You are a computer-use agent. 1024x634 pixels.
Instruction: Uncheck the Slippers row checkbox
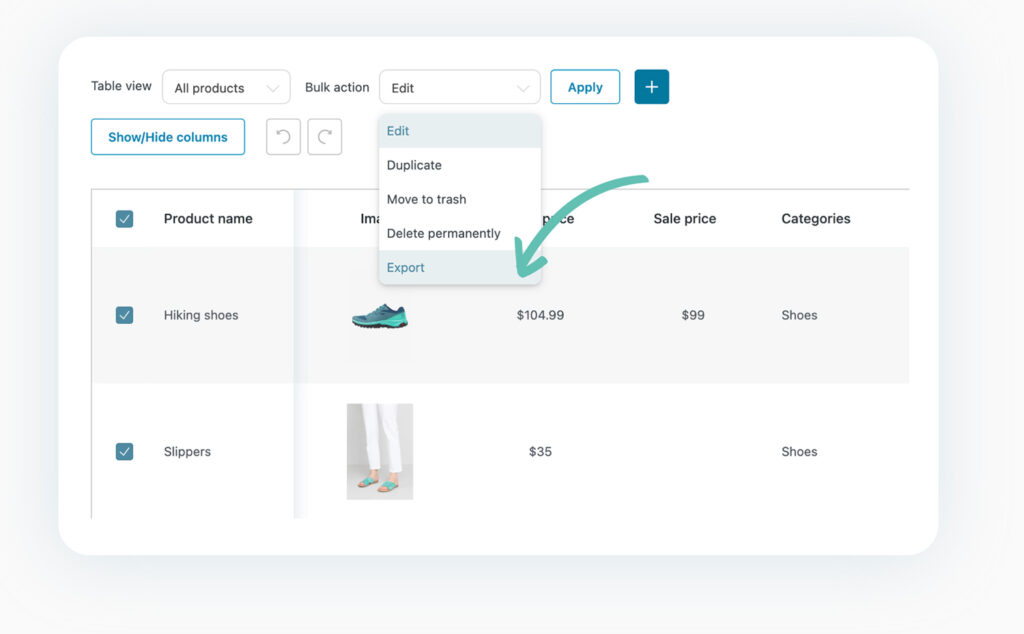pyautogui.click(x=124, y=451)
